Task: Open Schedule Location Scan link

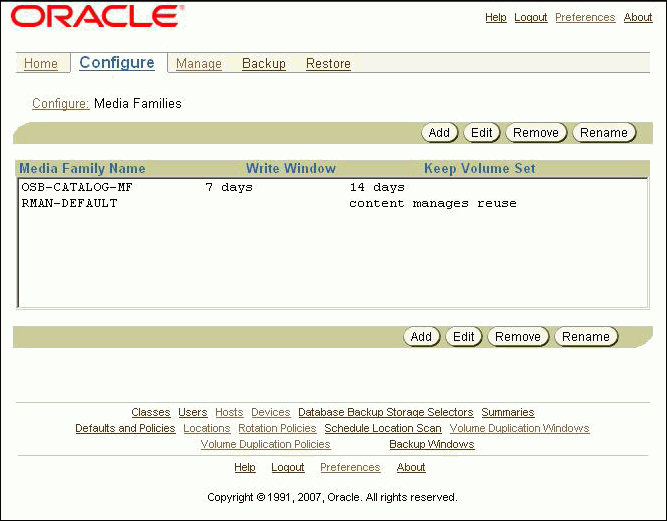Action: (x=383, y=428)
